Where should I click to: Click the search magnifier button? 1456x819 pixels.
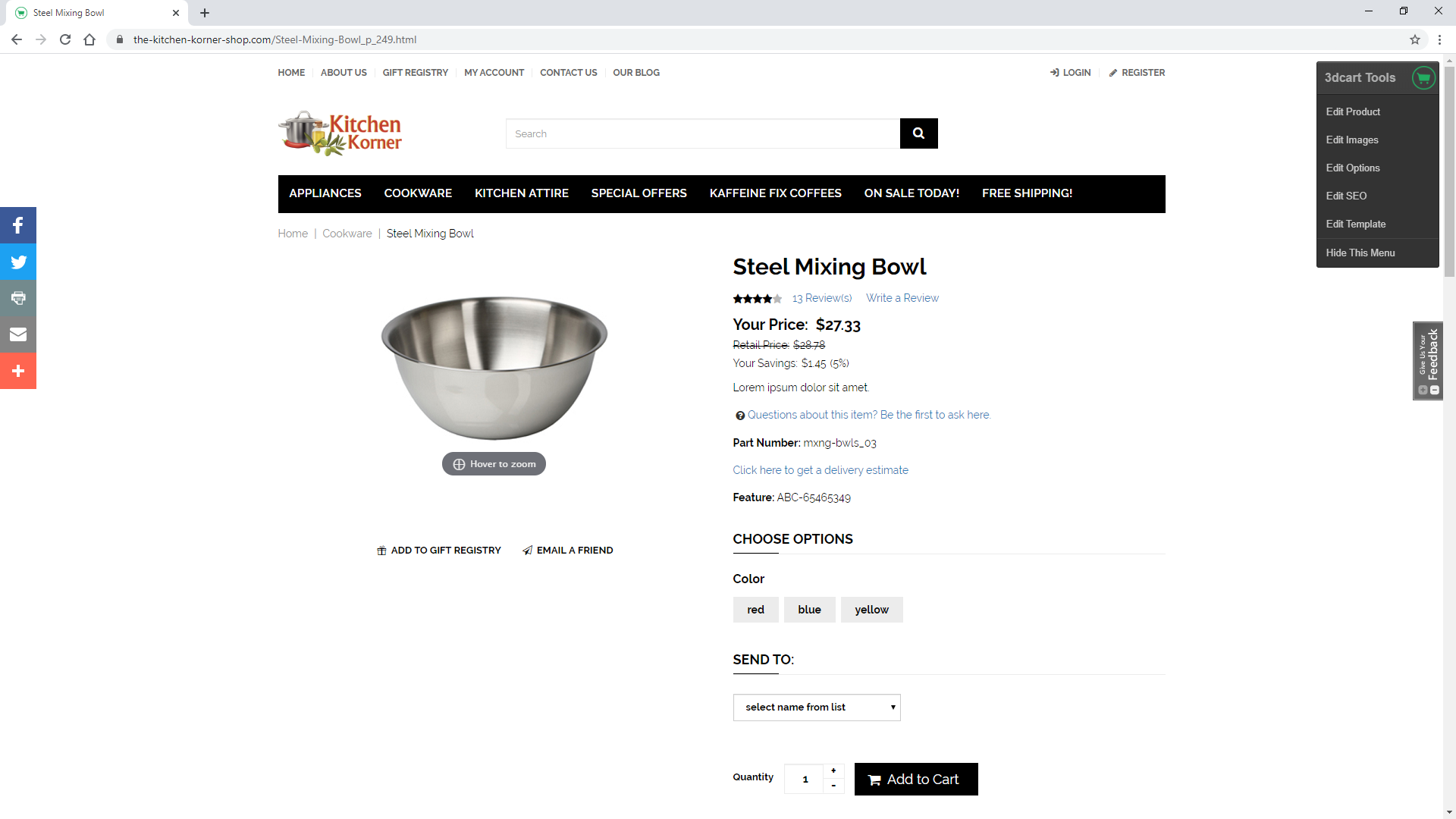[x=918, y=133]
